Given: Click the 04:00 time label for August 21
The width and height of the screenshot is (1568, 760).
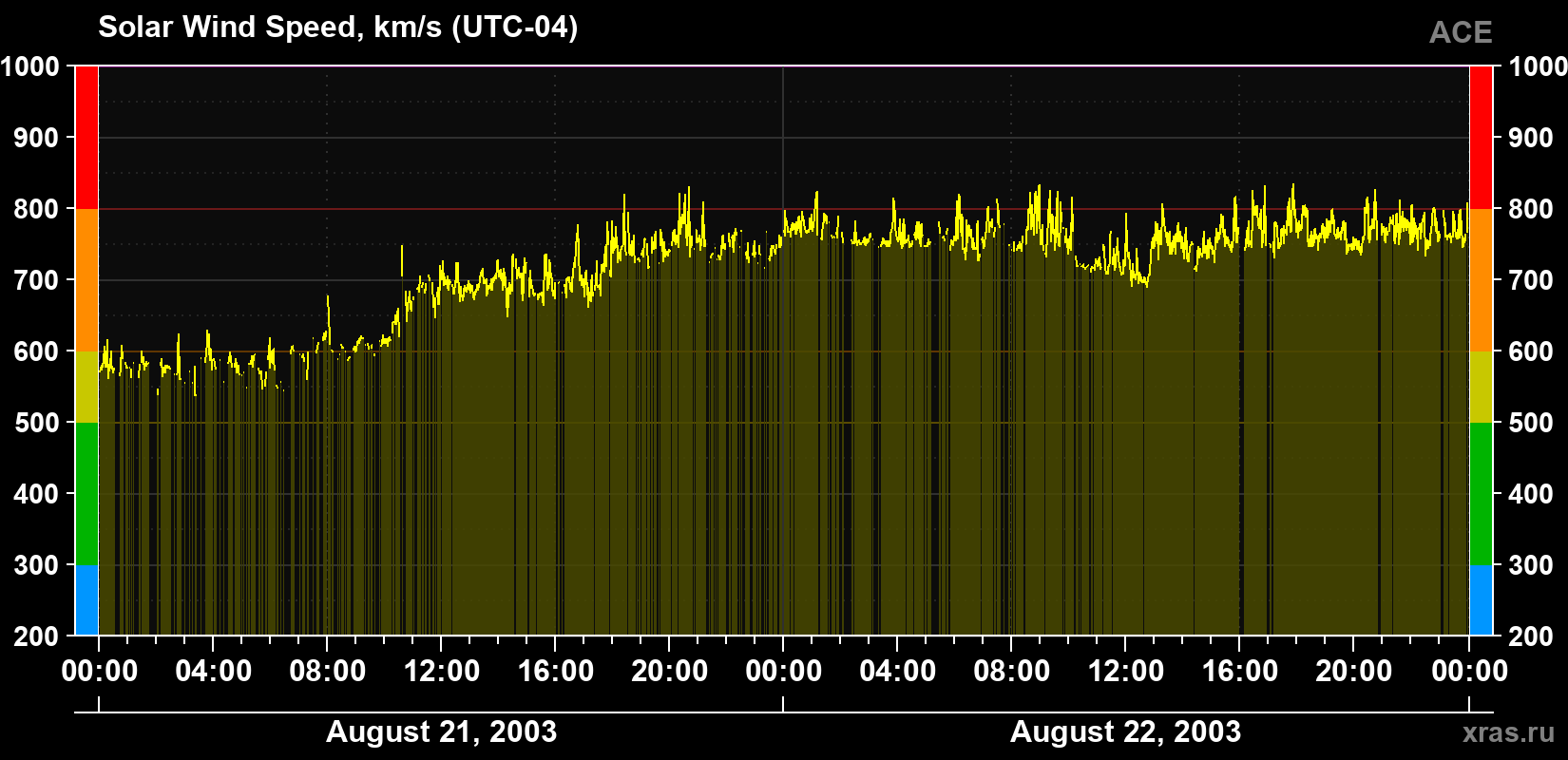Looking at the screenshot, I should tap(214, 672).
